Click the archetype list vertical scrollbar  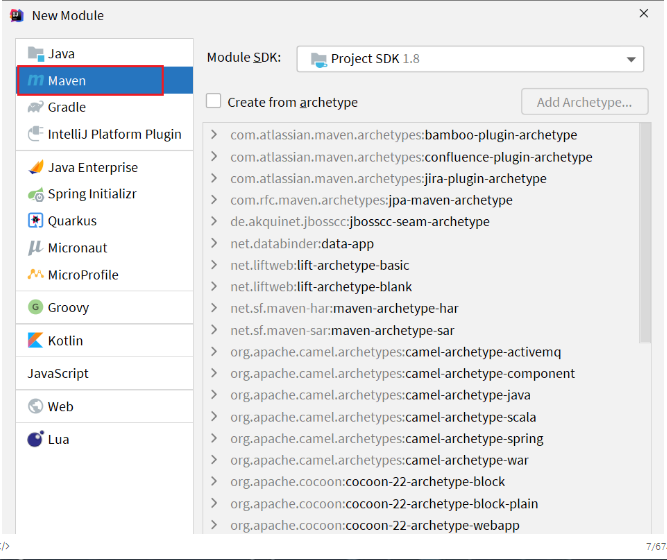[x=645, y=233]
